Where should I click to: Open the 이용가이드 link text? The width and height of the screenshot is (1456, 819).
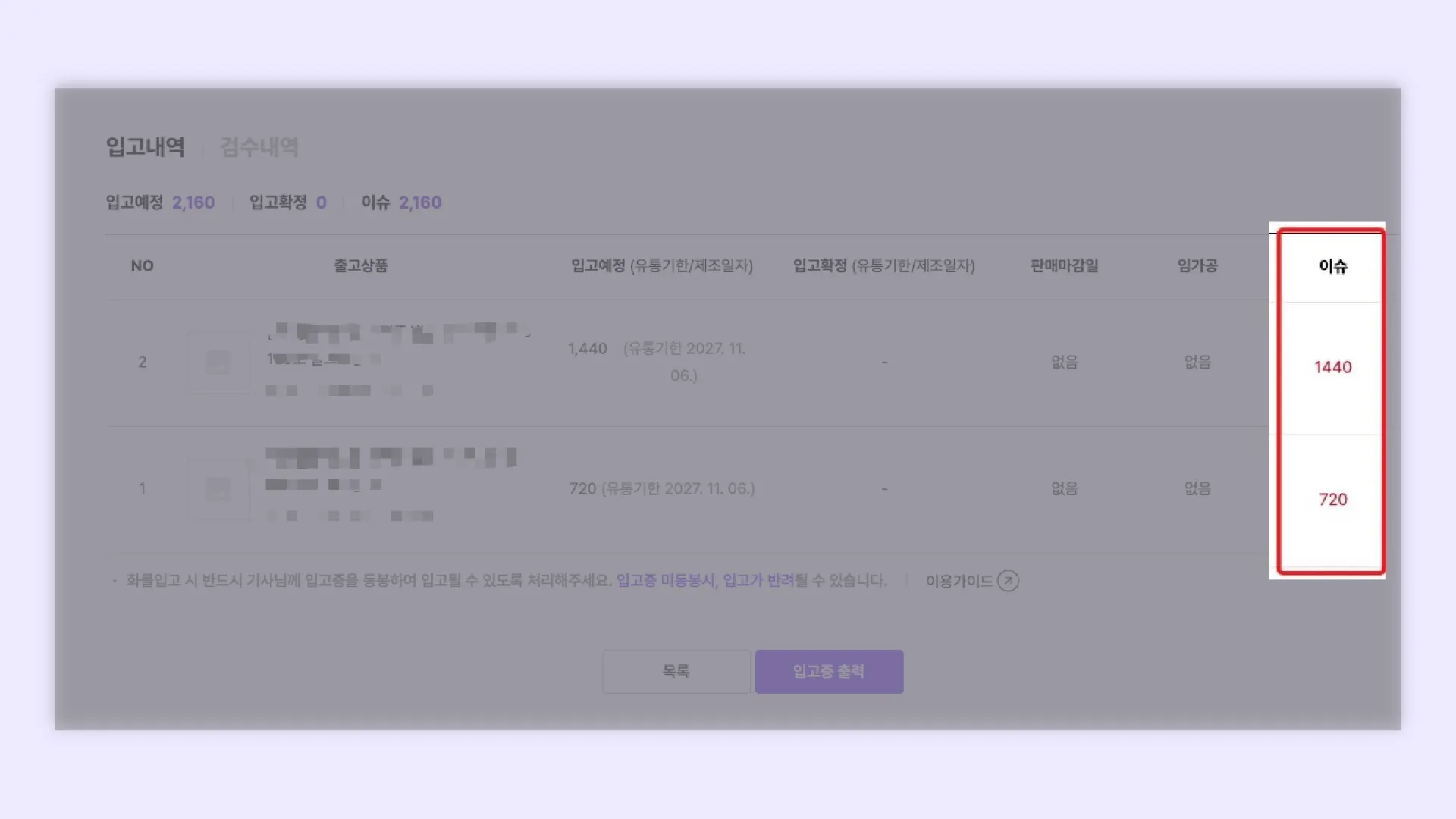pos(959,581)
